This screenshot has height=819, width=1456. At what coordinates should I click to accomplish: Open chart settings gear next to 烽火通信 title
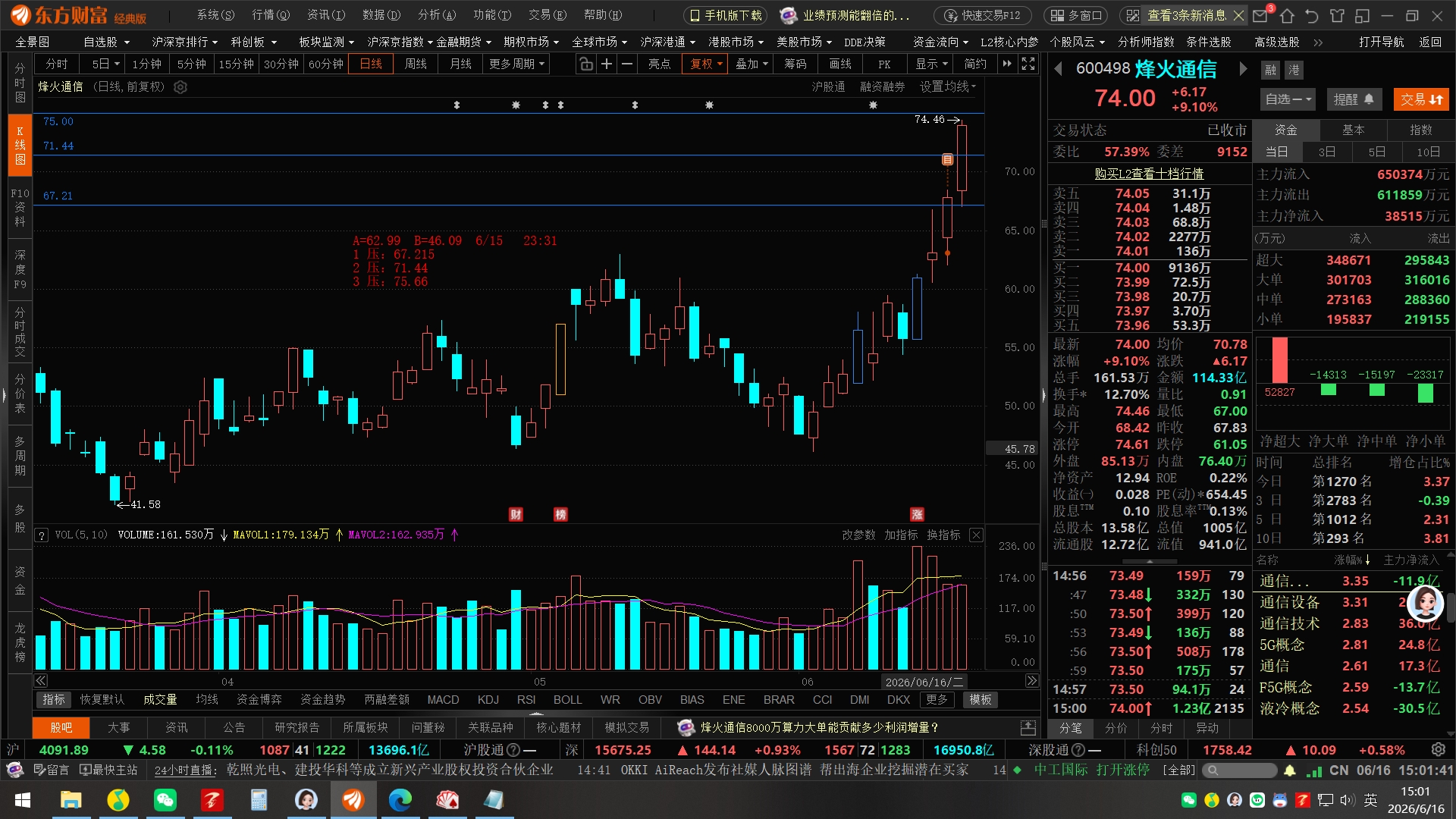(x=180, y=87)
